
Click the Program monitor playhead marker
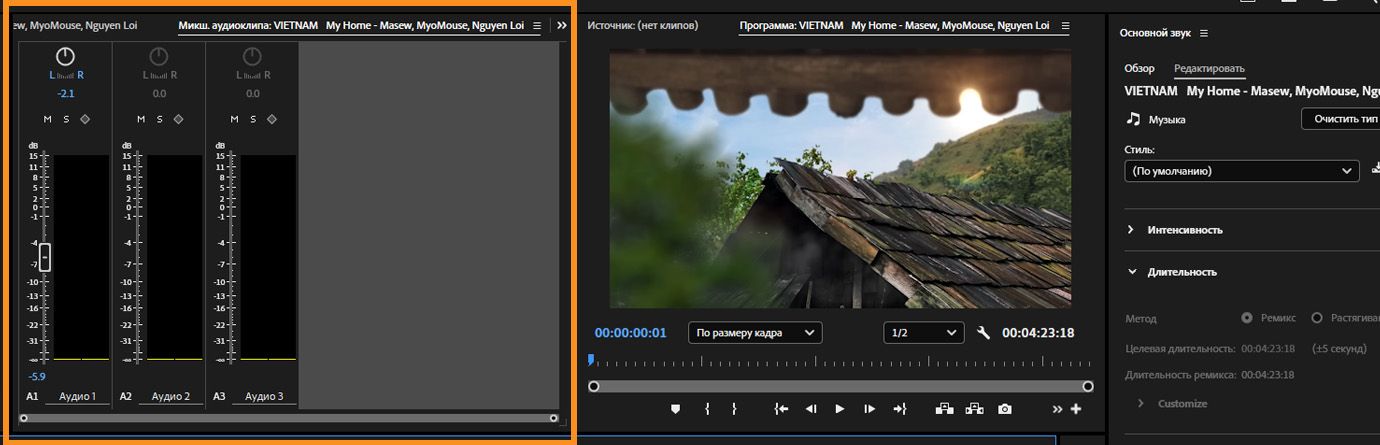point(591,359)
